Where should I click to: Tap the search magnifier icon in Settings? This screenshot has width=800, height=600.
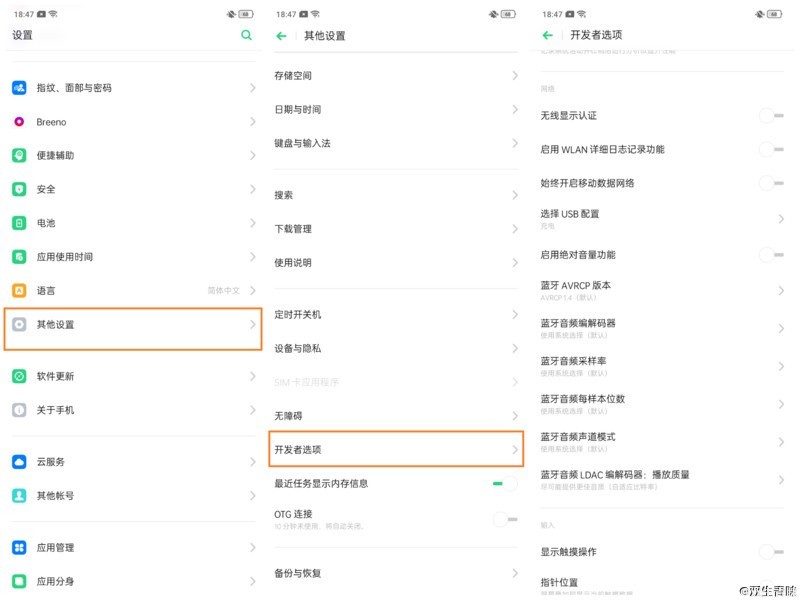(x=246, y=35)
